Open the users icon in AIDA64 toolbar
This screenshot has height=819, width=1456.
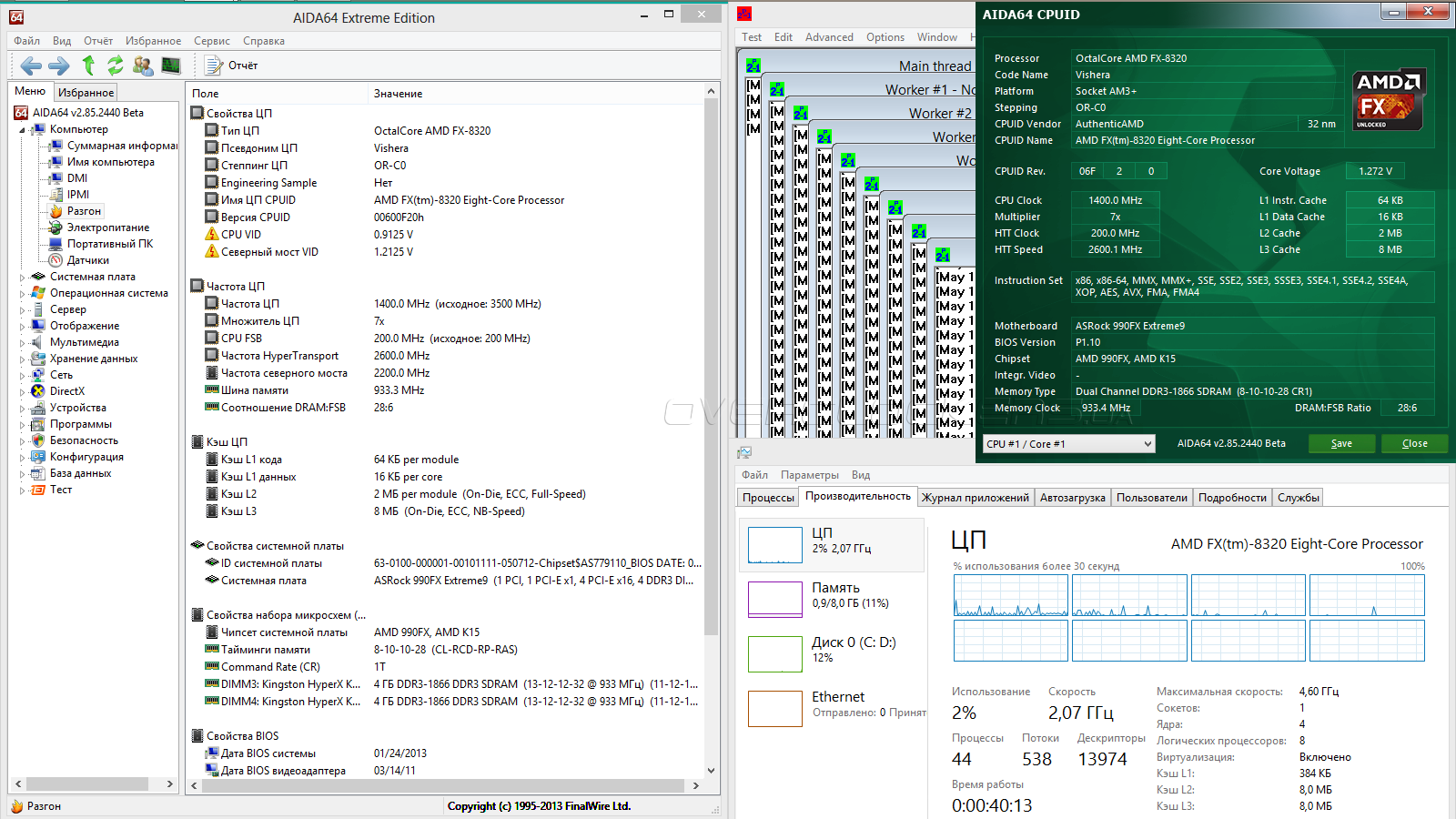pyautogui.click(x=143, y=66)
